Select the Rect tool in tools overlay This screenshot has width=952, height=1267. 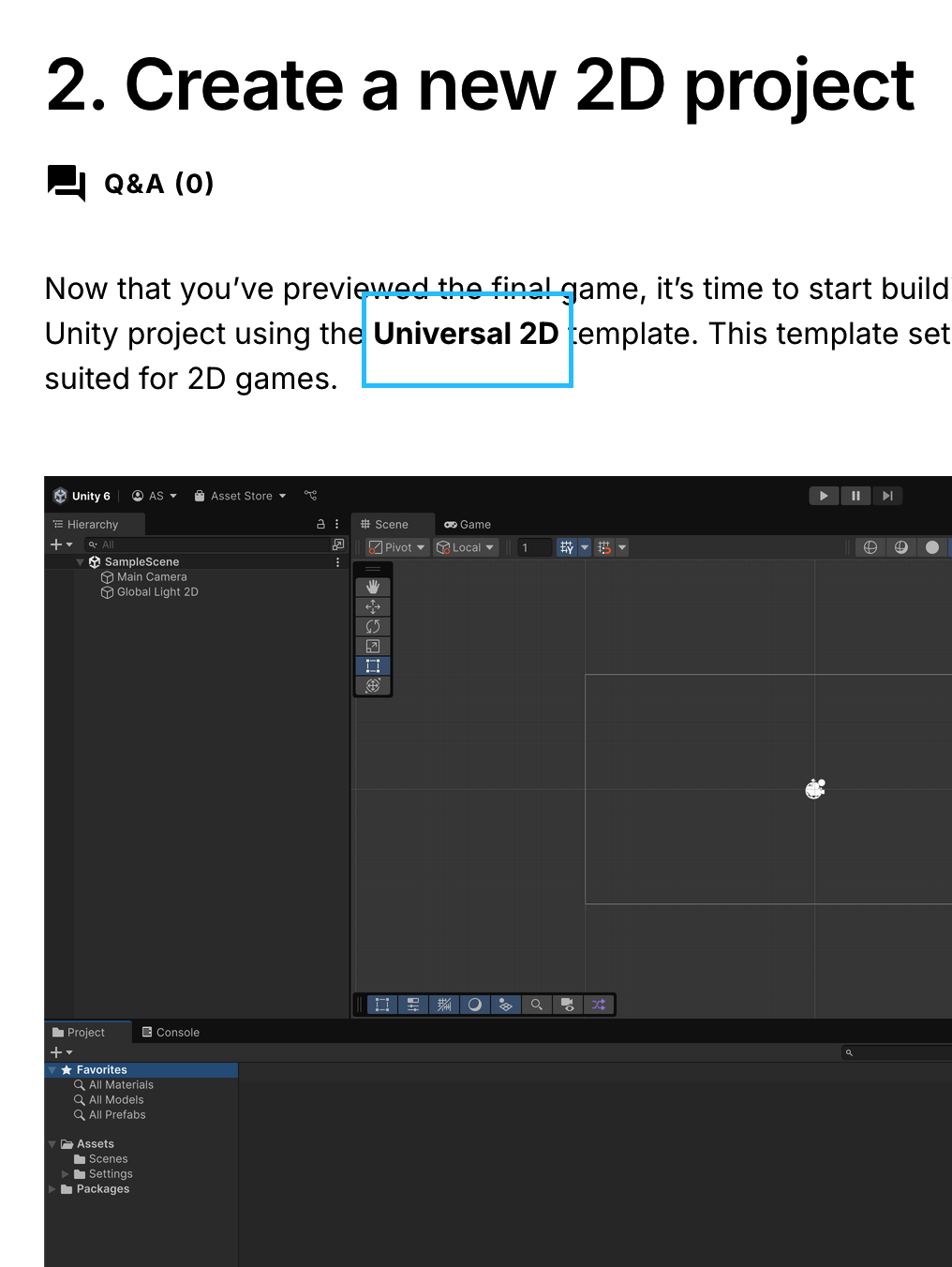[373, 665]
